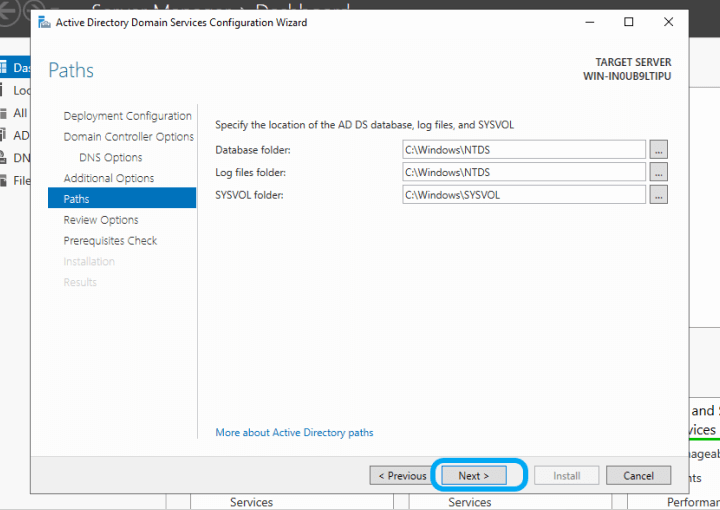The image size is (720, 510).
Task: Open DNS in Server Manager sidebar
Action: (15, 157)
